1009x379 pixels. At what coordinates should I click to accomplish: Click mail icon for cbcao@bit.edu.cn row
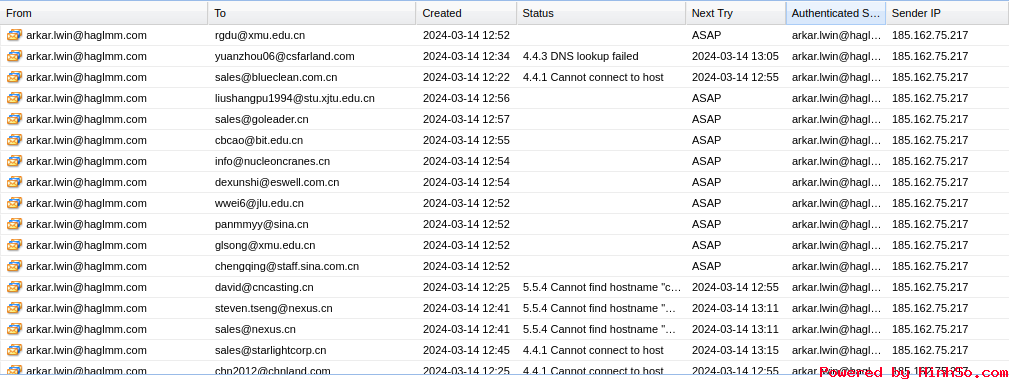point(14,140)
